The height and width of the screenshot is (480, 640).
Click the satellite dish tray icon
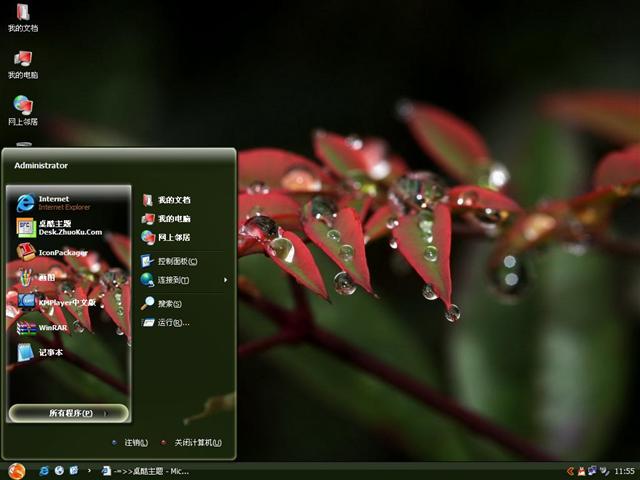point(604,471)
